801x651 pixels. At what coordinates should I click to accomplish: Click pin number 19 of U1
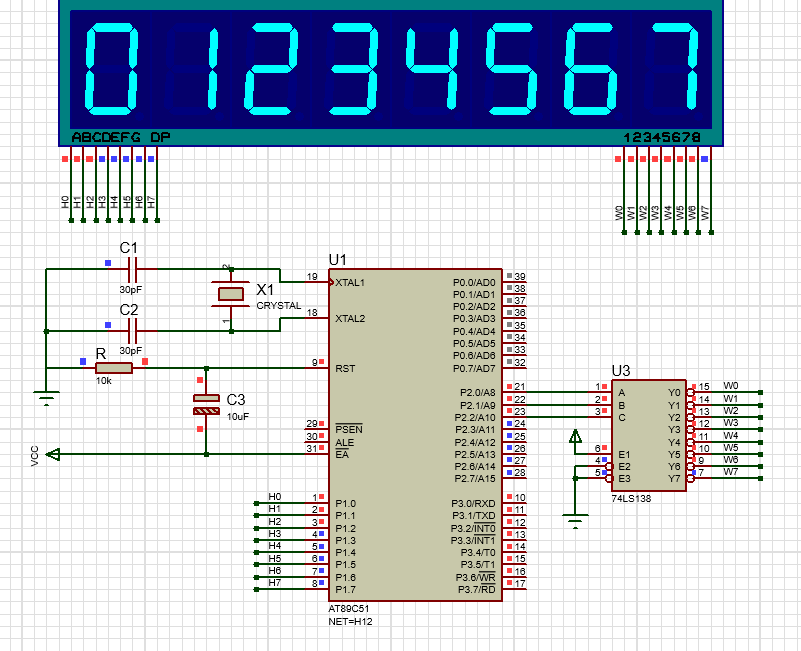[312, 276]
